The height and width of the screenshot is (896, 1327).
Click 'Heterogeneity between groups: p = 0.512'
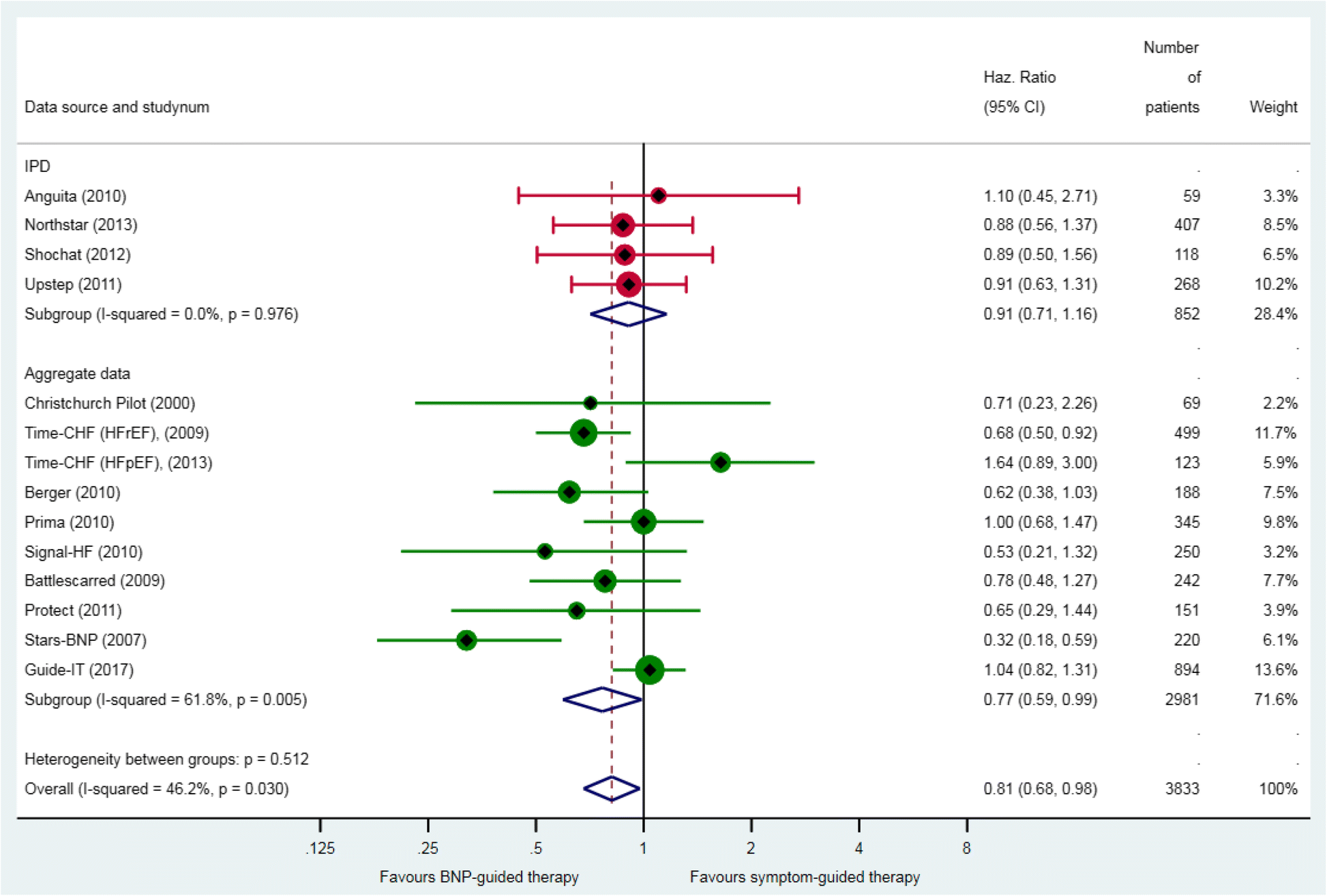[x=166, y=759]
